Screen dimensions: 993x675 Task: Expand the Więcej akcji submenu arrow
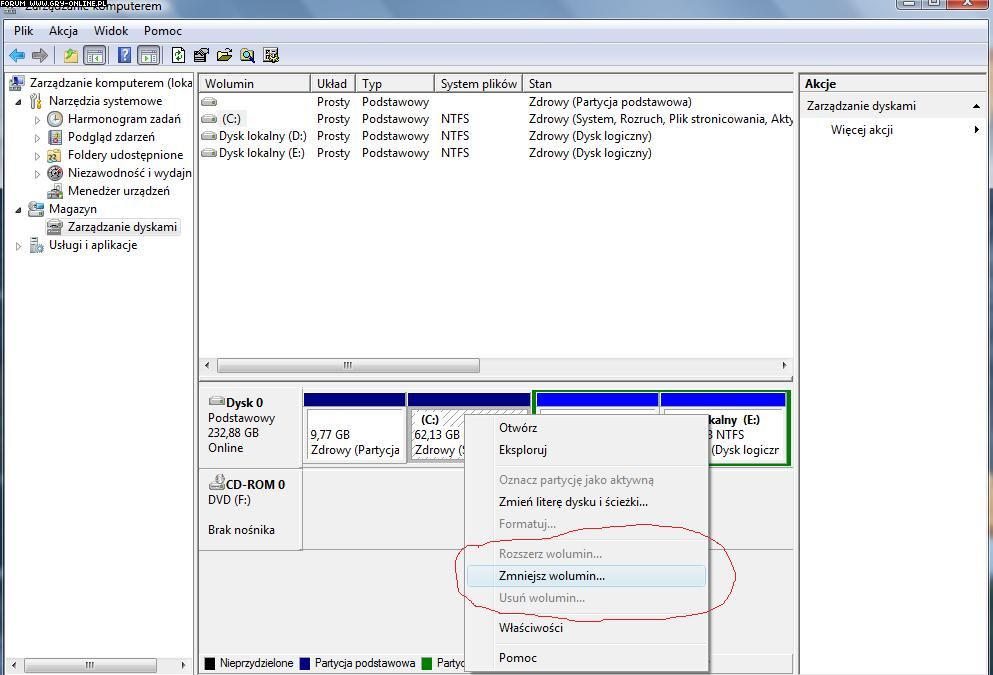976,130
